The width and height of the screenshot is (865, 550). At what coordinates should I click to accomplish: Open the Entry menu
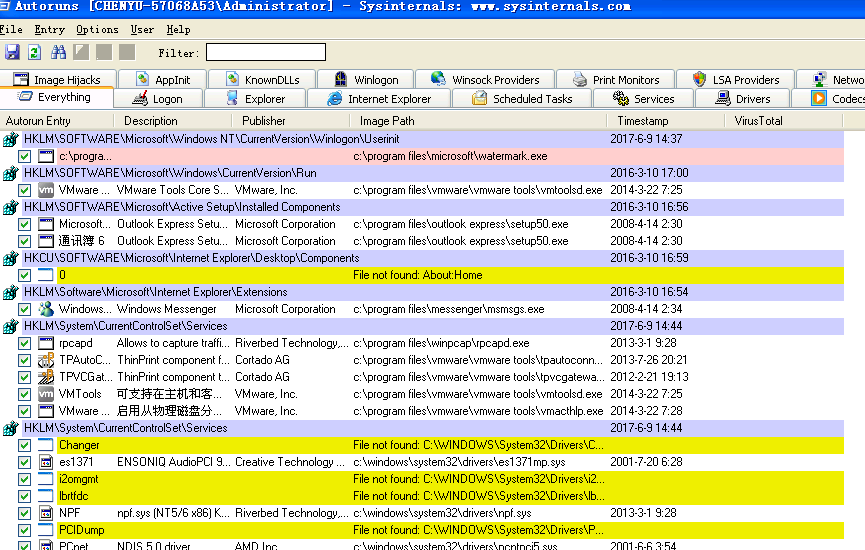point(50,29)
